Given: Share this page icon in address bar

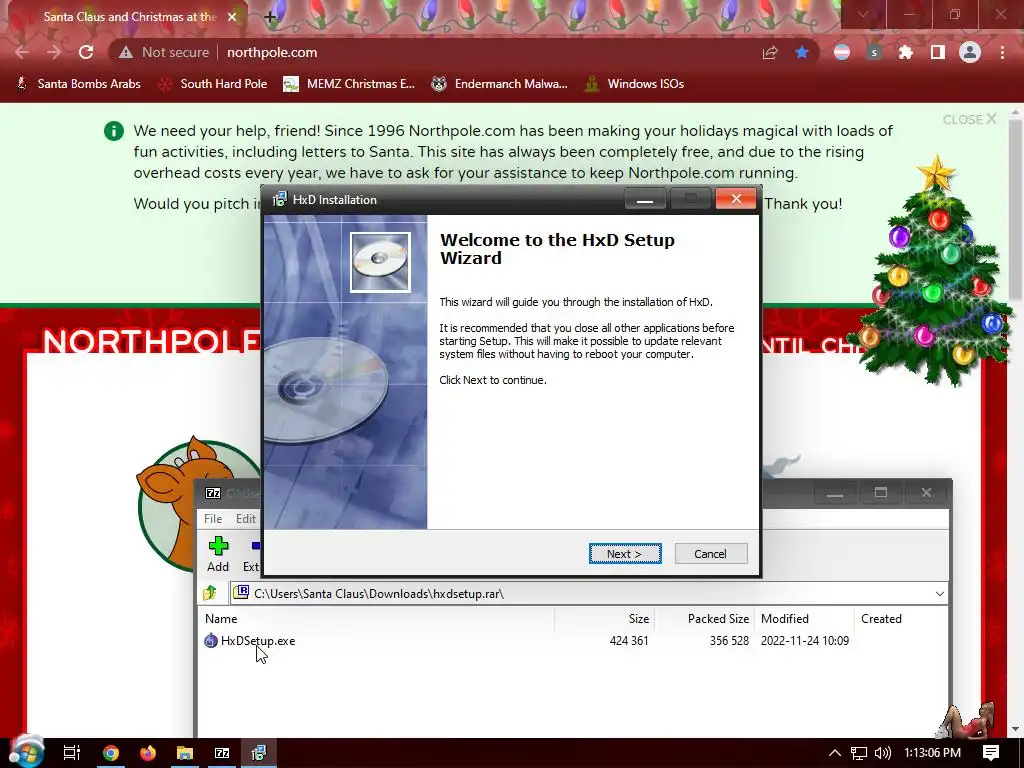Looking at the screenshot, I should pyautogui.click(x=770, y=52).
